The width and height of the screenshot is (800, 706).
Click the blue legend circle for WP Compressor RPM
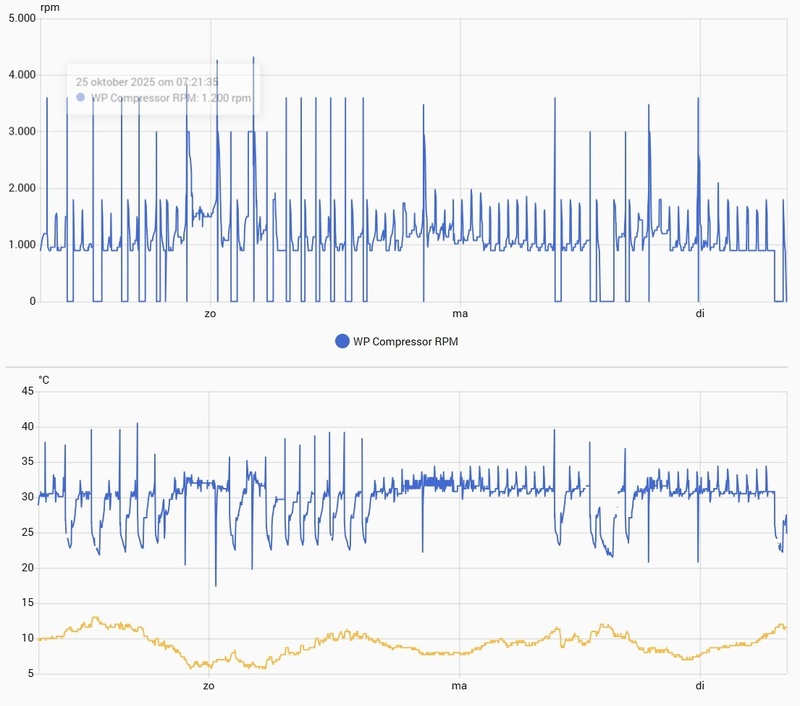[342, 341]
